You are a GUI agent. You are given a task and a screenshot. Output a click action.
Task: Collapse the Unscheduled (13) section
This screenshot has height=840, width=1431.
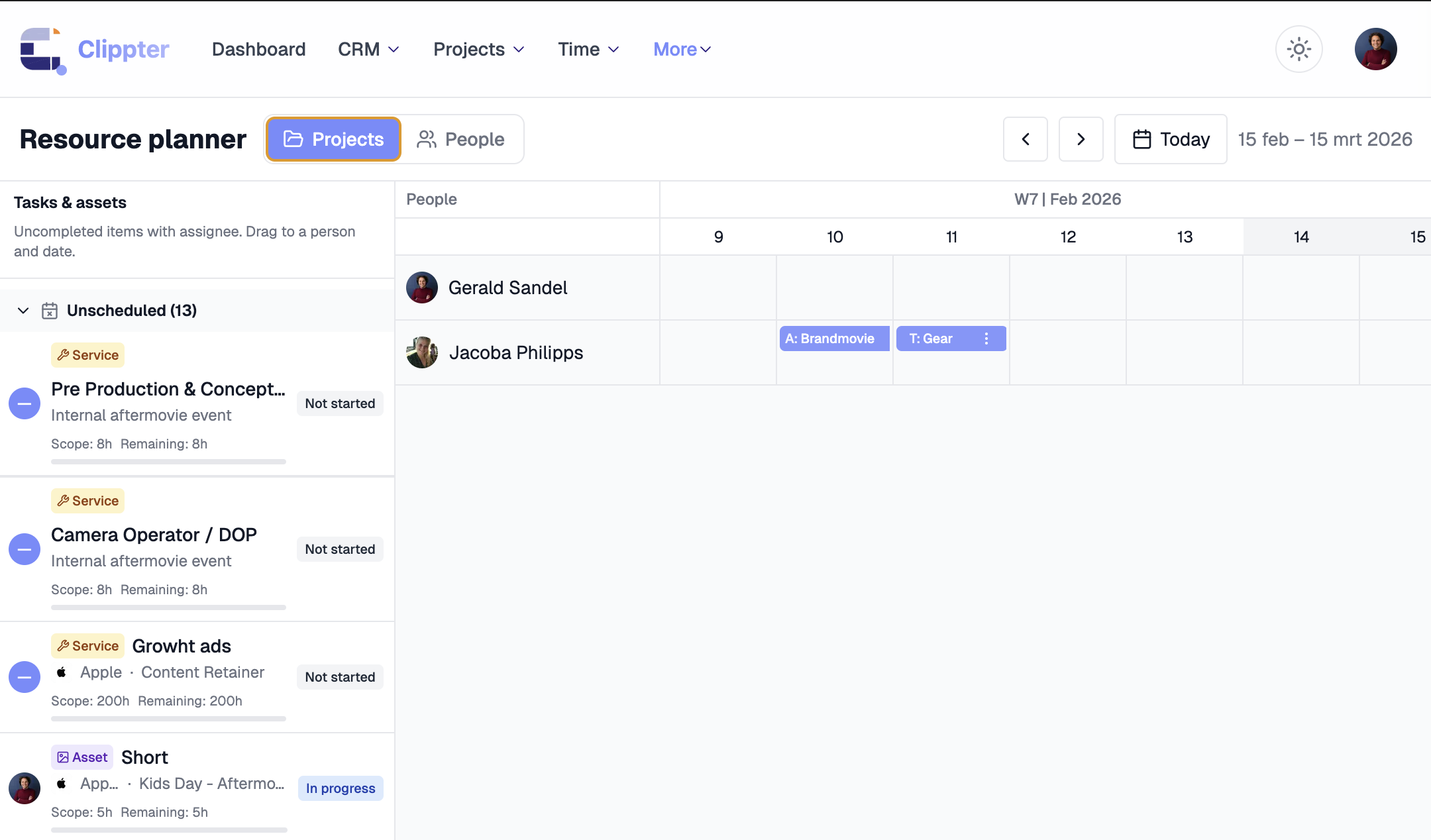coord(23,311)
